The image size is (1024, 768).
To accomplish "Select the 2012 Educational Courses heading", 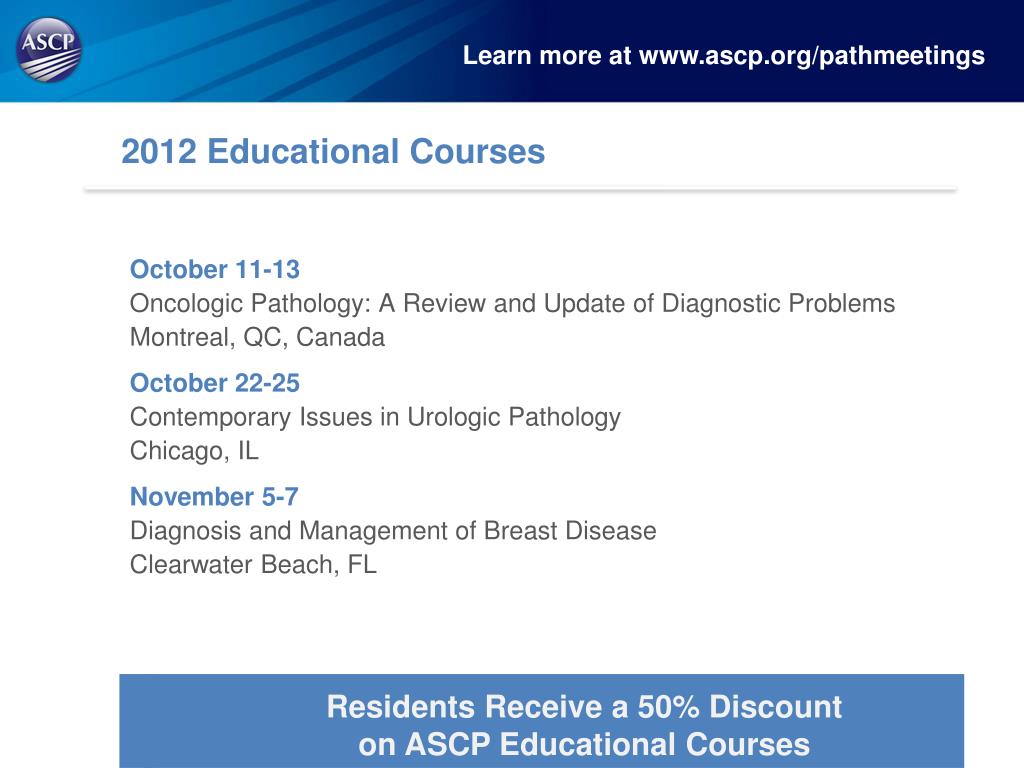I will 333,152.
